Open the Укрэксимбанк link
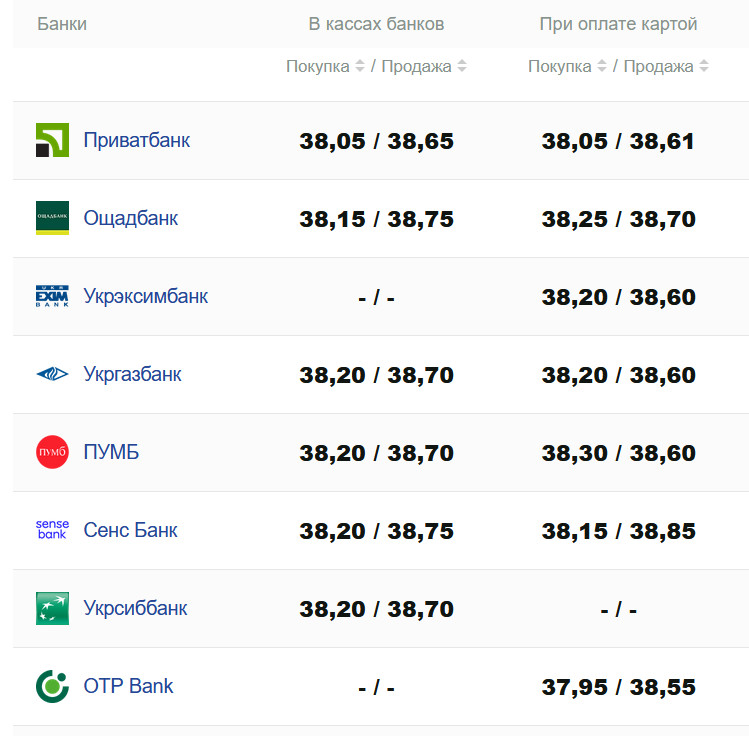Image resolution: width=749 pixels, height=736 pixels. (x=146, y=296)
